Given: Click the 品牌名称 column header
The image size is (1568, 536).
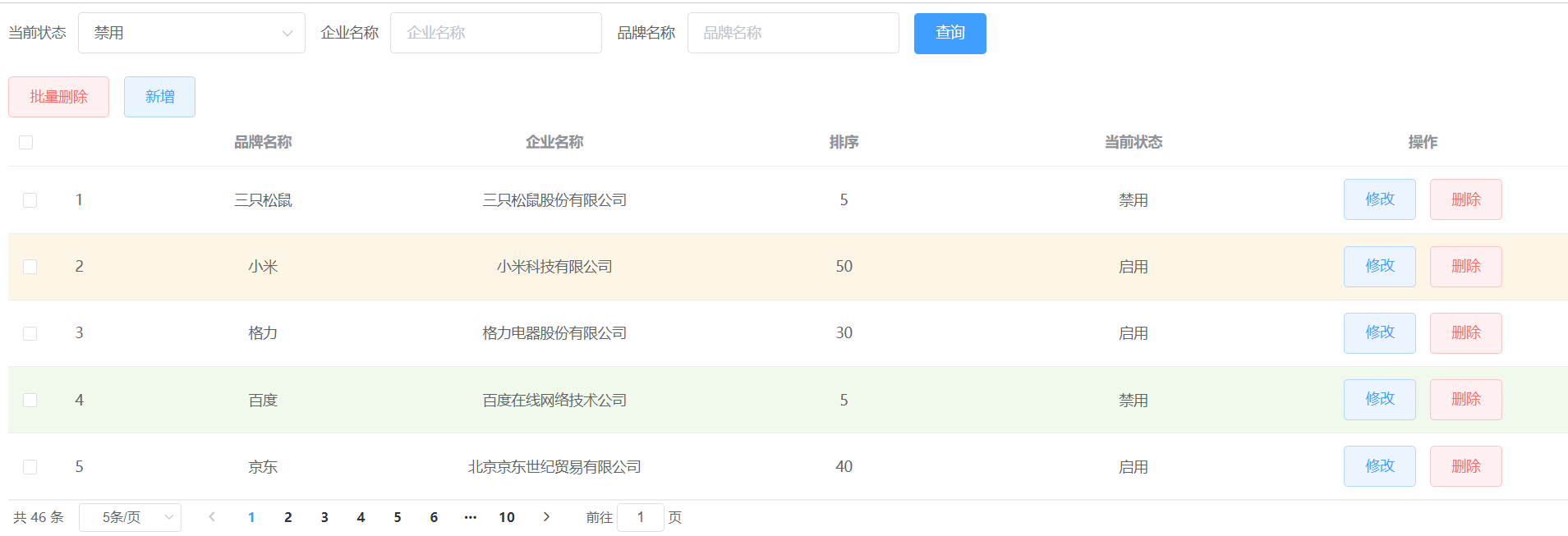Looking at the screenshot, I should (x=263, y=142).
